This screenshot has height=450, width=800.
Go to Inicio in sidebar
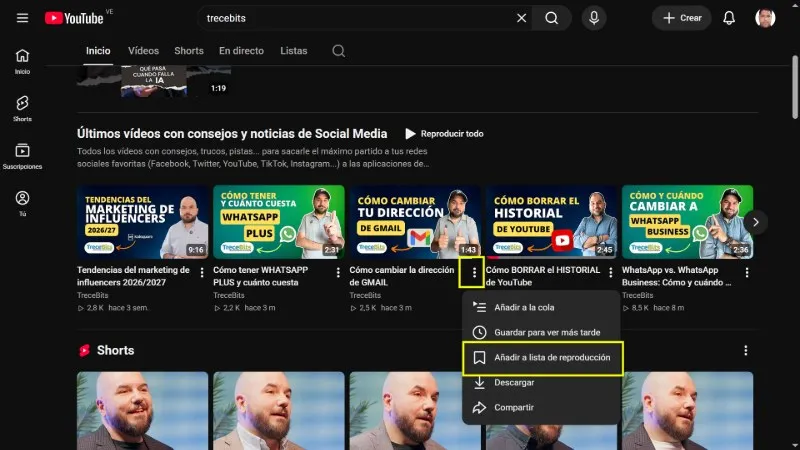coord(22,61)
